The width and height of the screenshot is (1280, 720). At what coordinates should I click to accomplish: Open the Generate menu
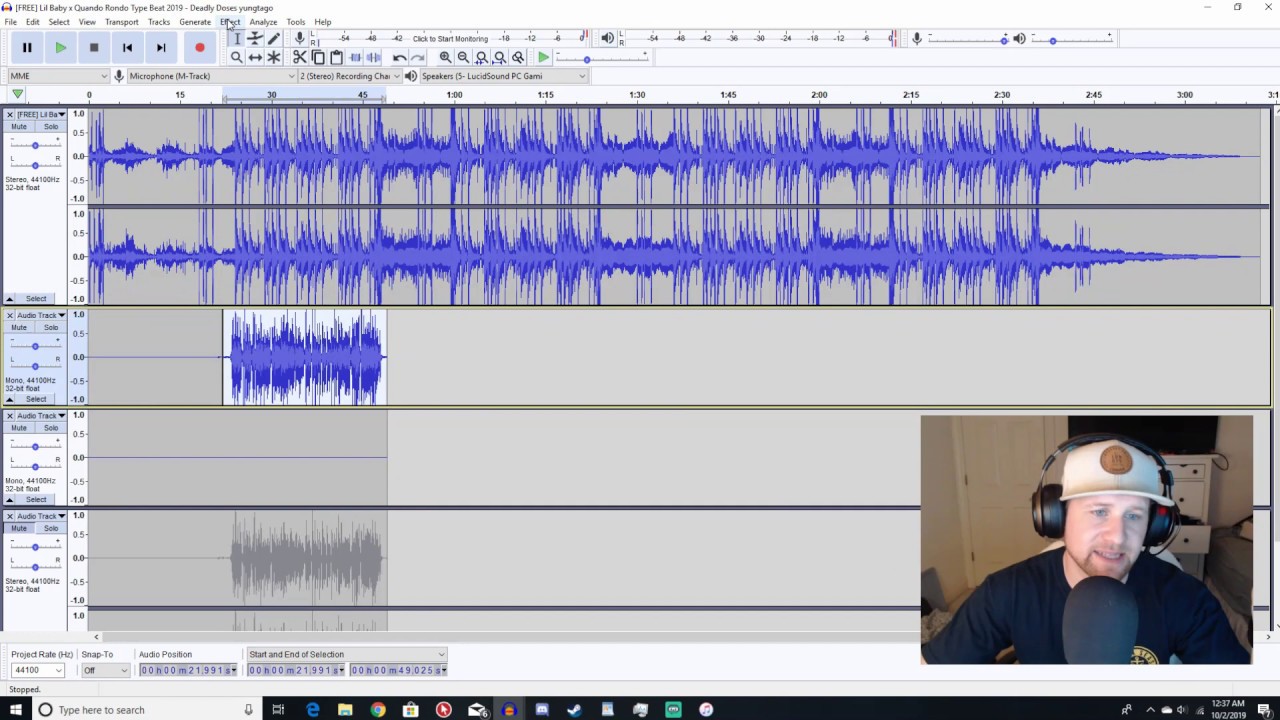(x=195, y=22)
